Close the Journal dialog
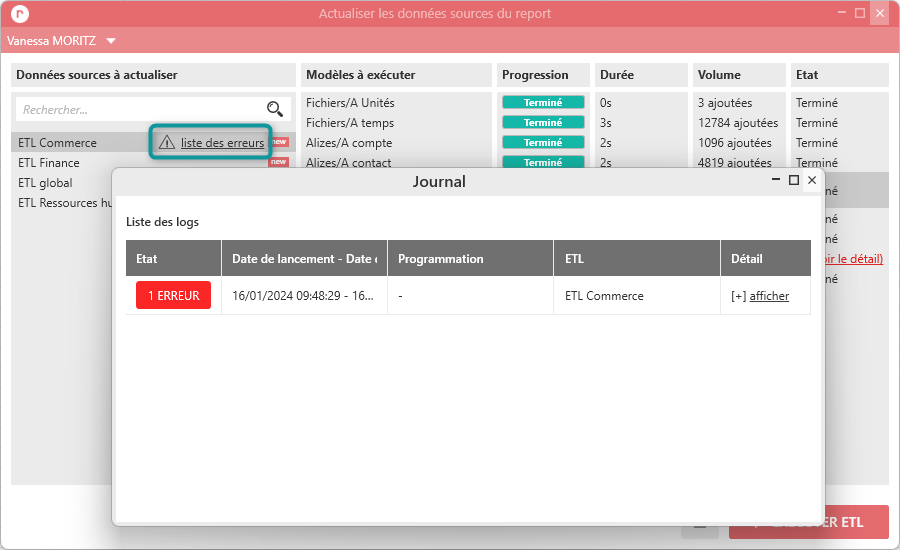The height and width of the screenshot is (550, 900). click(812, 180)
